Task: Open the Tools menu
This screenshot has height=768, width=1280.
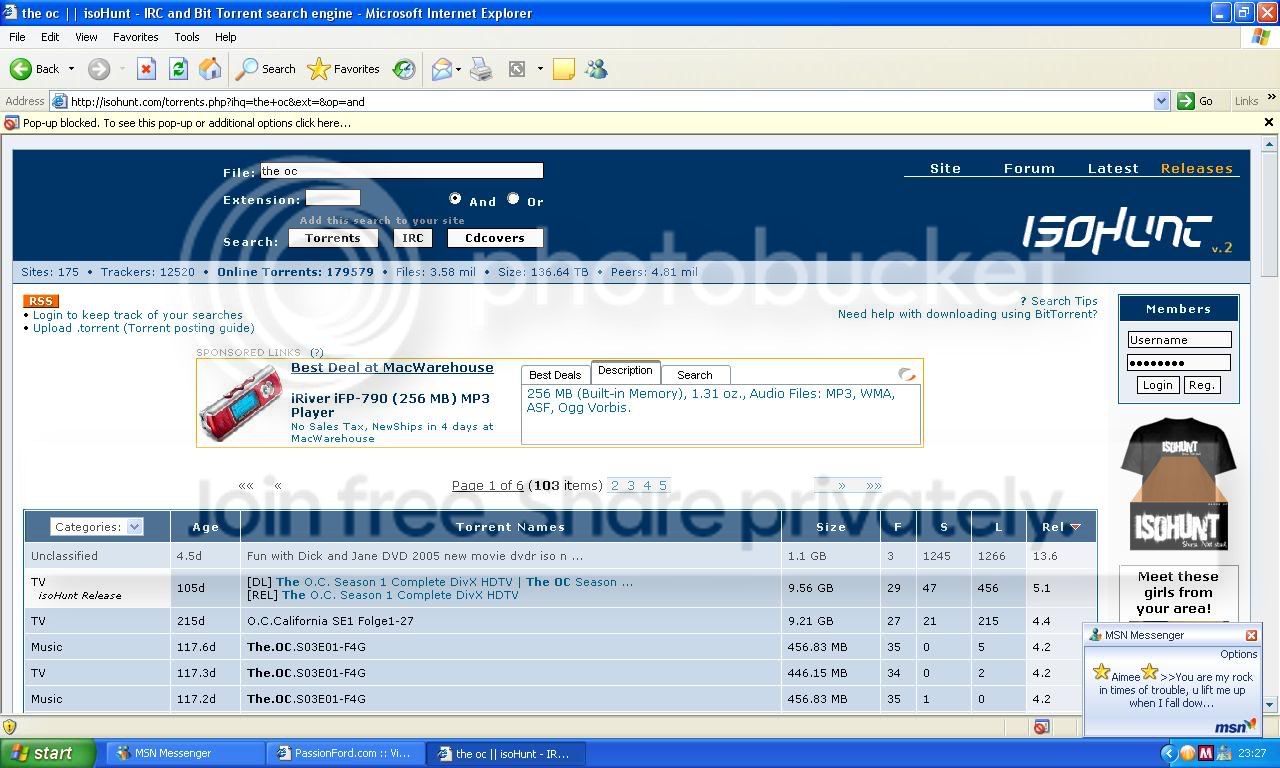Action: pyautogui.click(x=187, y=37)
